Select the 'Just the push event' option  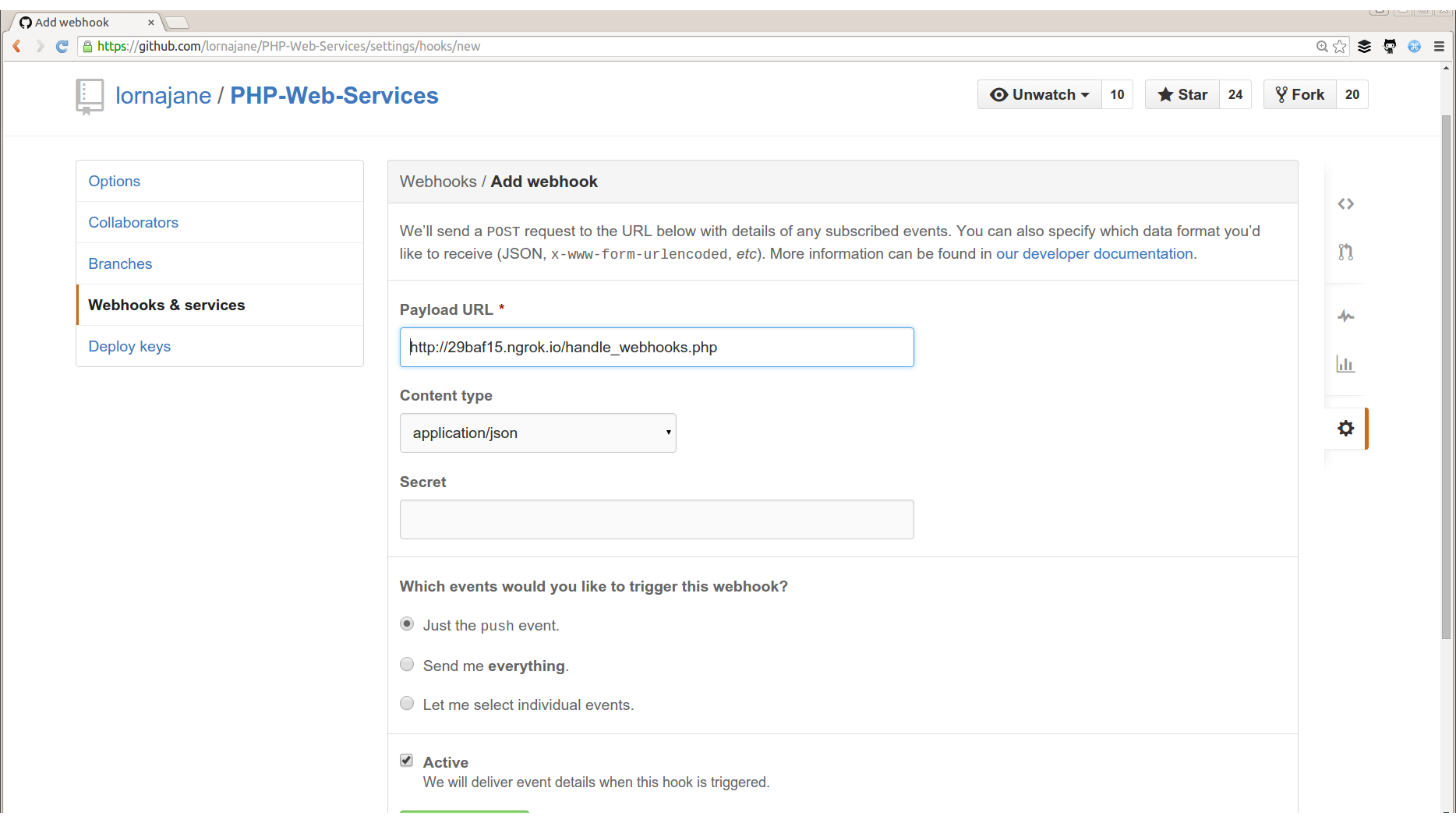coord(407,624)
